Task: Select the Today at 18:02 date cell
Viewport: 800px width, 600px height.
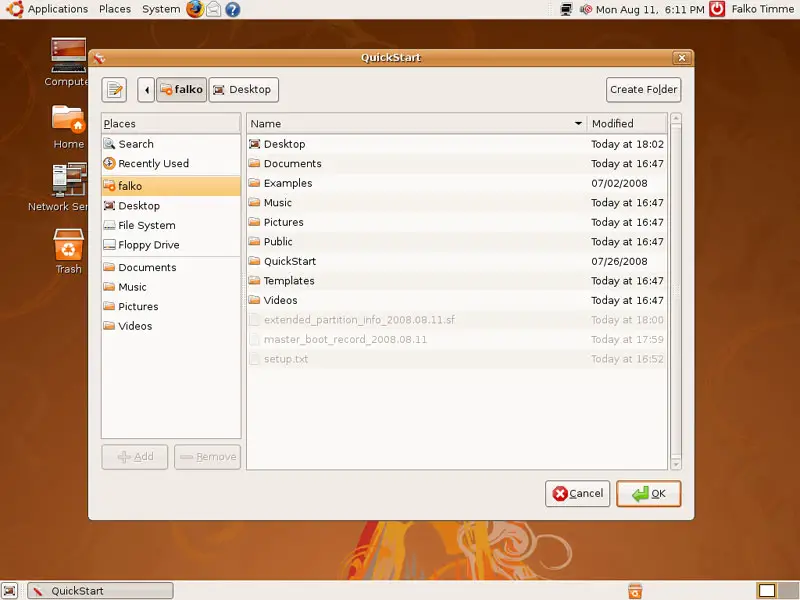Action: [627, 144]
